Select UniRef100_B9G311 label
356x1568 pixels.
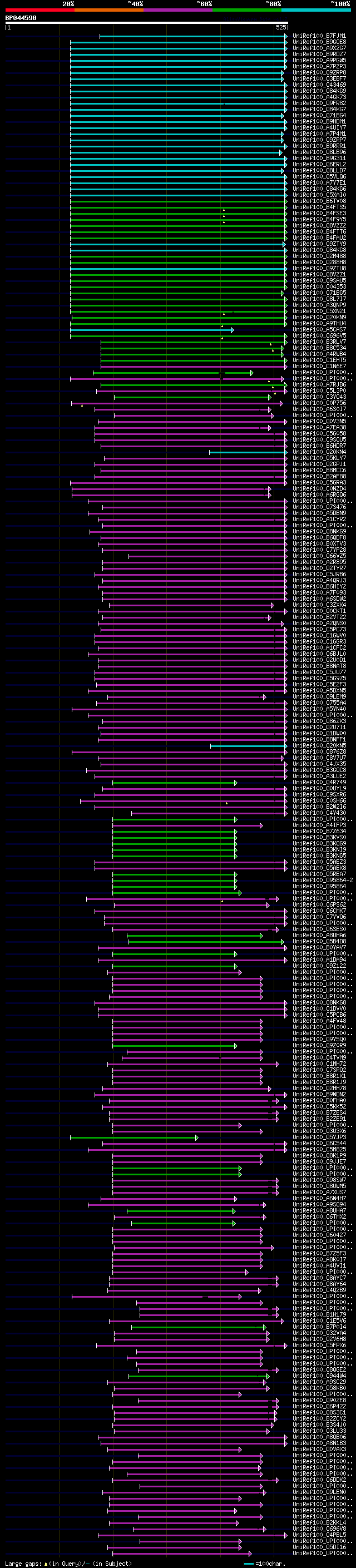point(319,159)
